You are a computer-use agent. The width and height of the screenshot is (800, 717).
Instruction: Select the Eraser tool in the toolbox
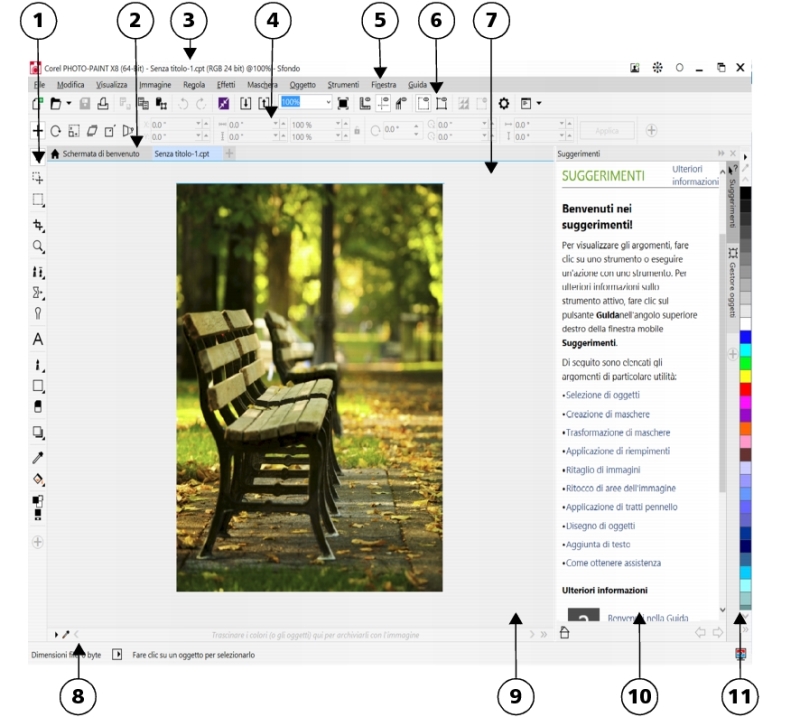click(38, 406)
